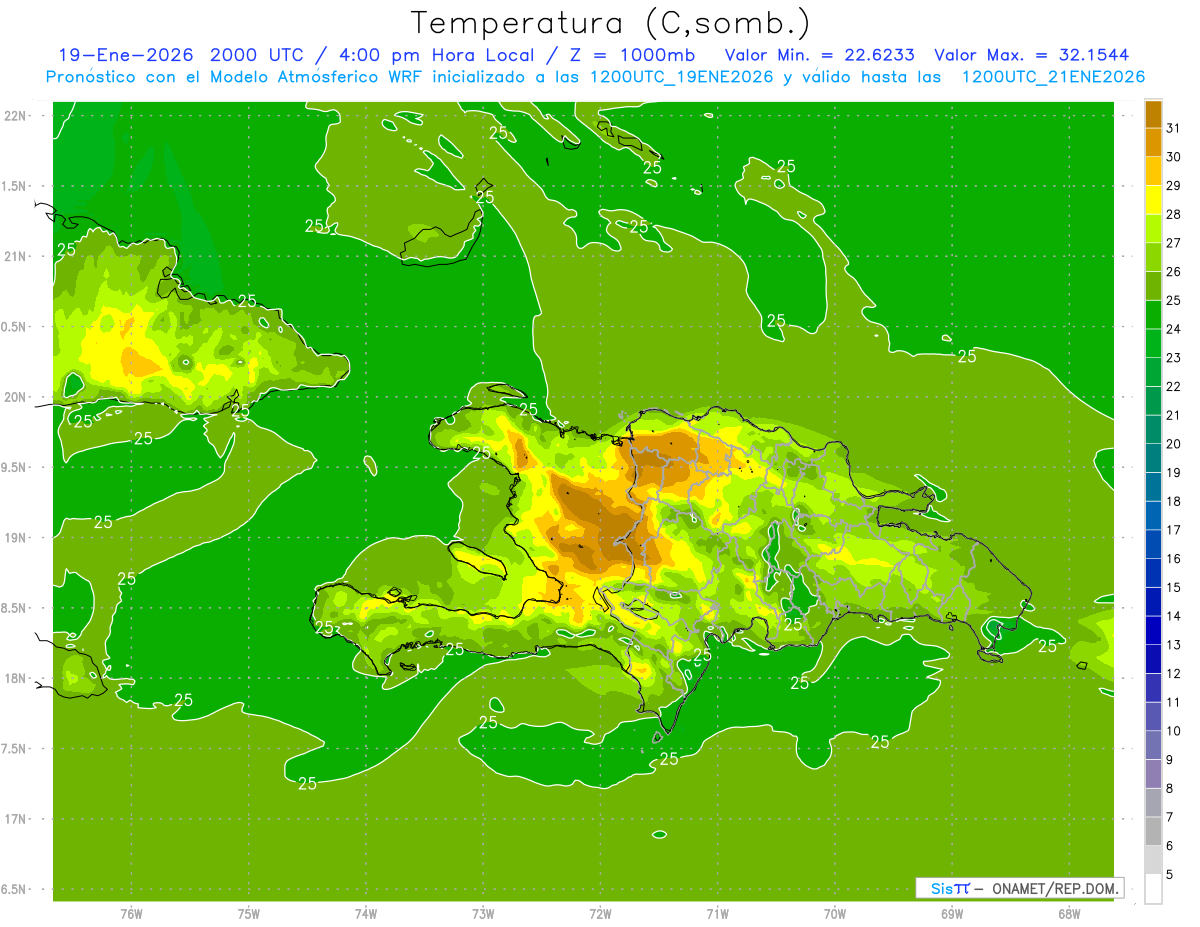Pick the orange swatch between 30 and 31
The image size is (1200, 927).
click(1153, 142)
